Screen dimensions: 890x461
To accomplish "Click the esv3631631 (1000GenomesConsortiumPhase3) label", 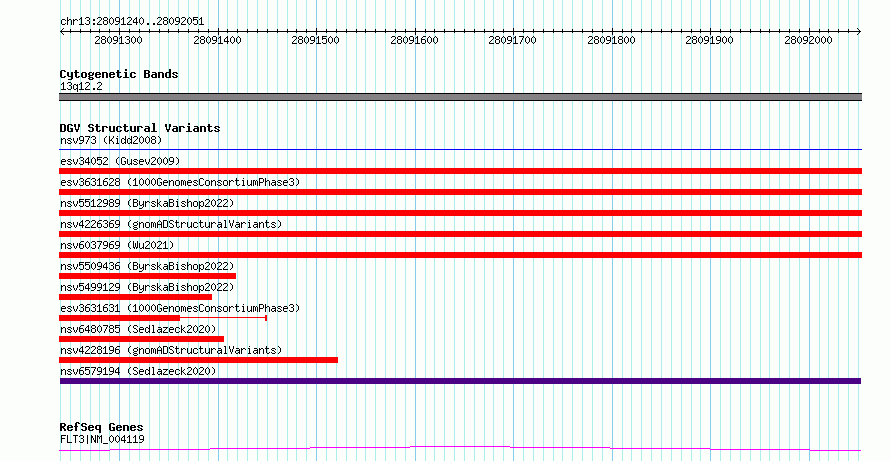I will [x=180, y=308].
